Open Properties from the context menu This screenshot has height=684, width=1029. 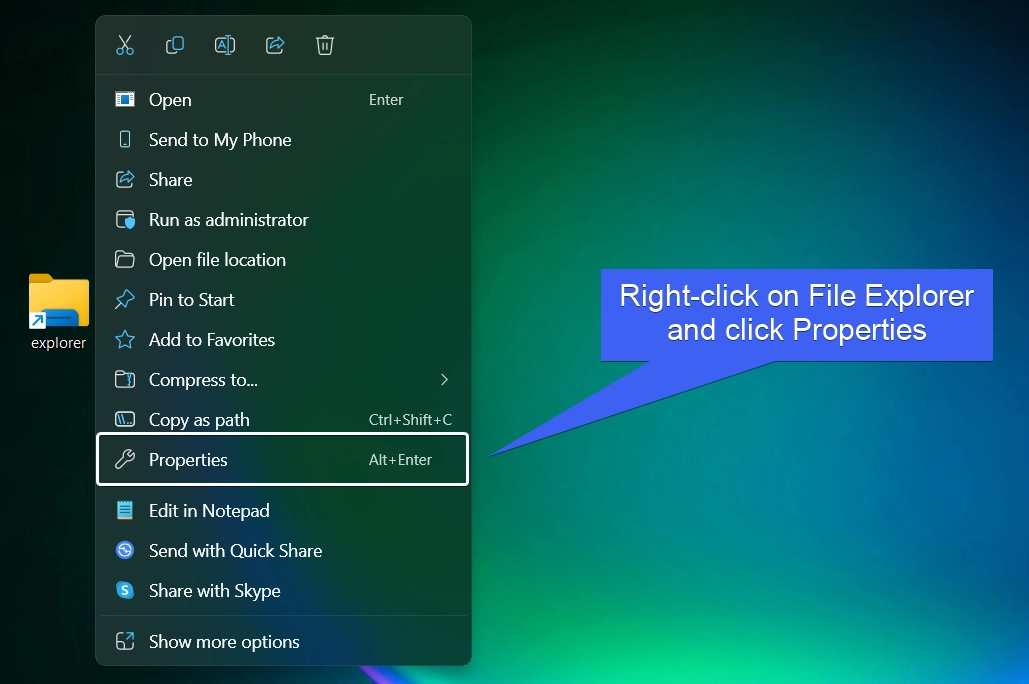pos(283,460)
